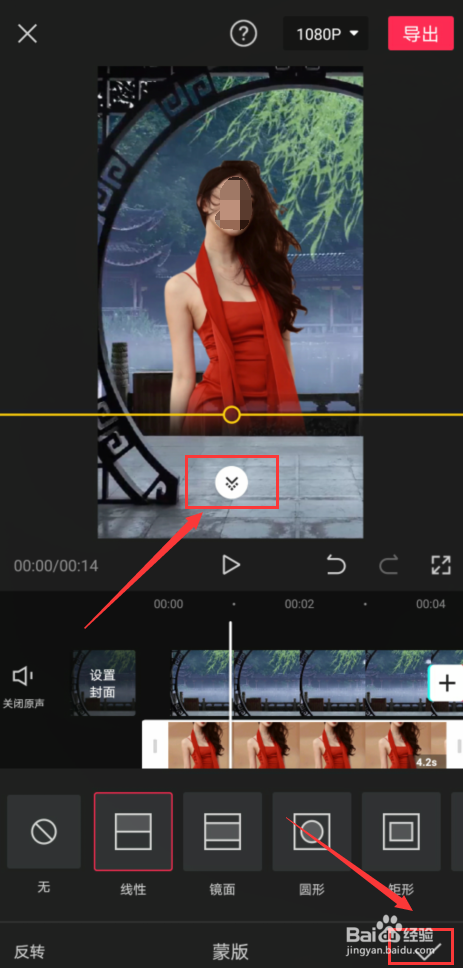Open the 1080P resolution dropdown

[326, 34]
